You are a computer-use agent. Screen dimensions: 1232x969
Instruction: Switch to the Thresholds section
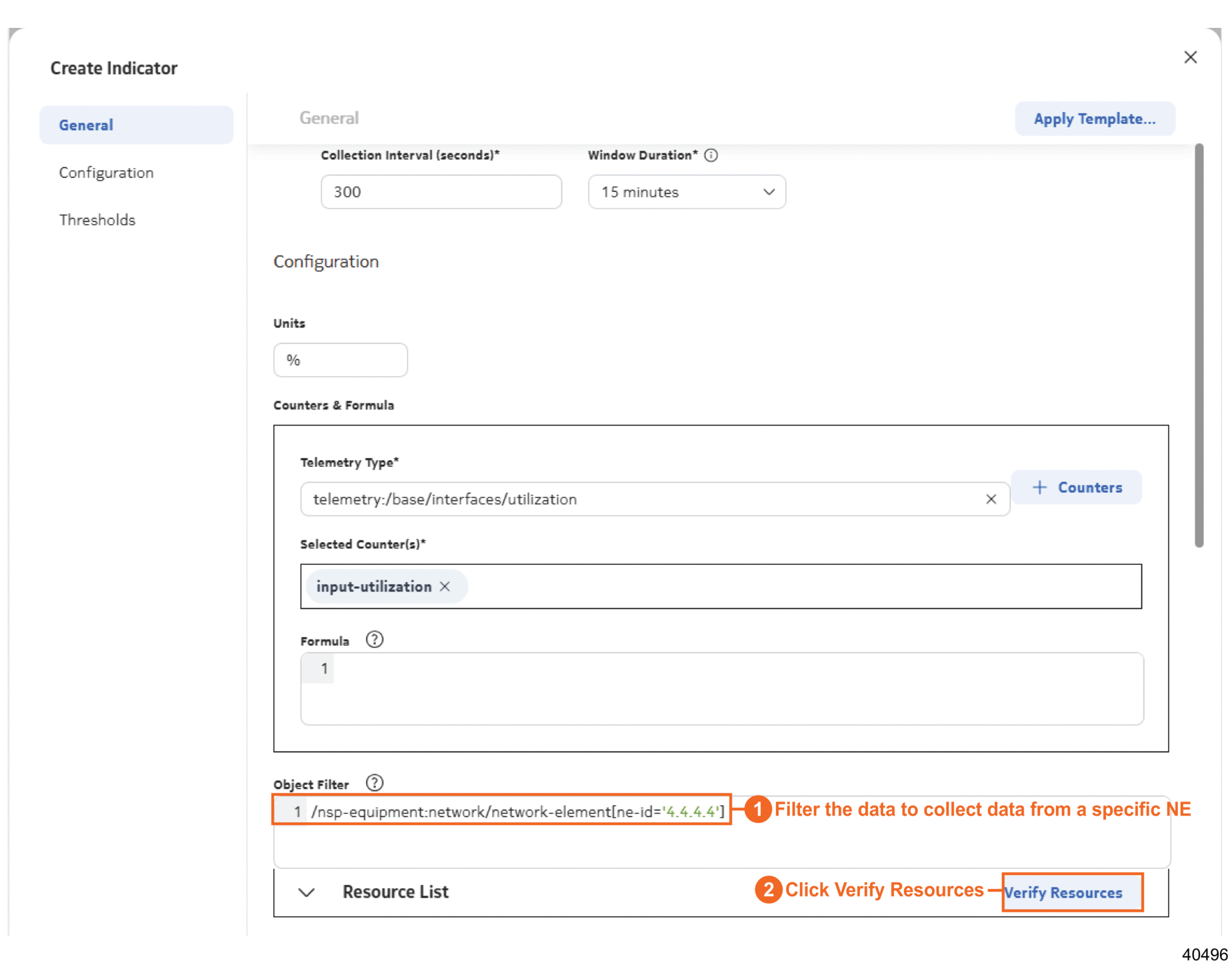coord(97,220)
